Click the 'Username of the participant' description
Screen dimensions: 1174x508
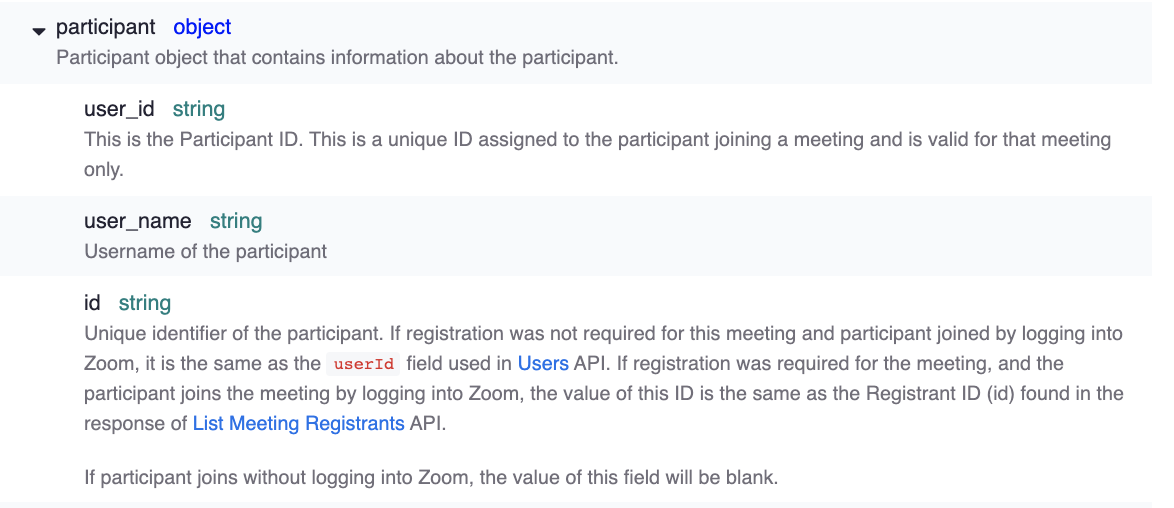206,250
